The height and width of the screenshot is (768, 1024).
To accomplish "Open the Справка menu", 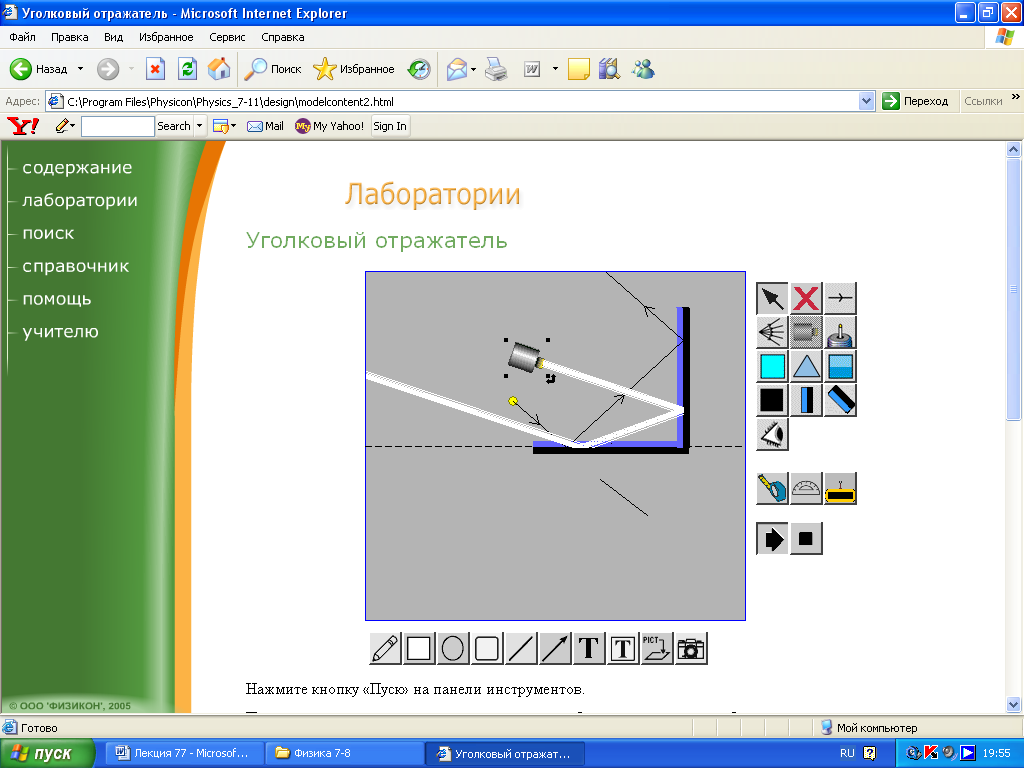I will (x=283, y=37).
